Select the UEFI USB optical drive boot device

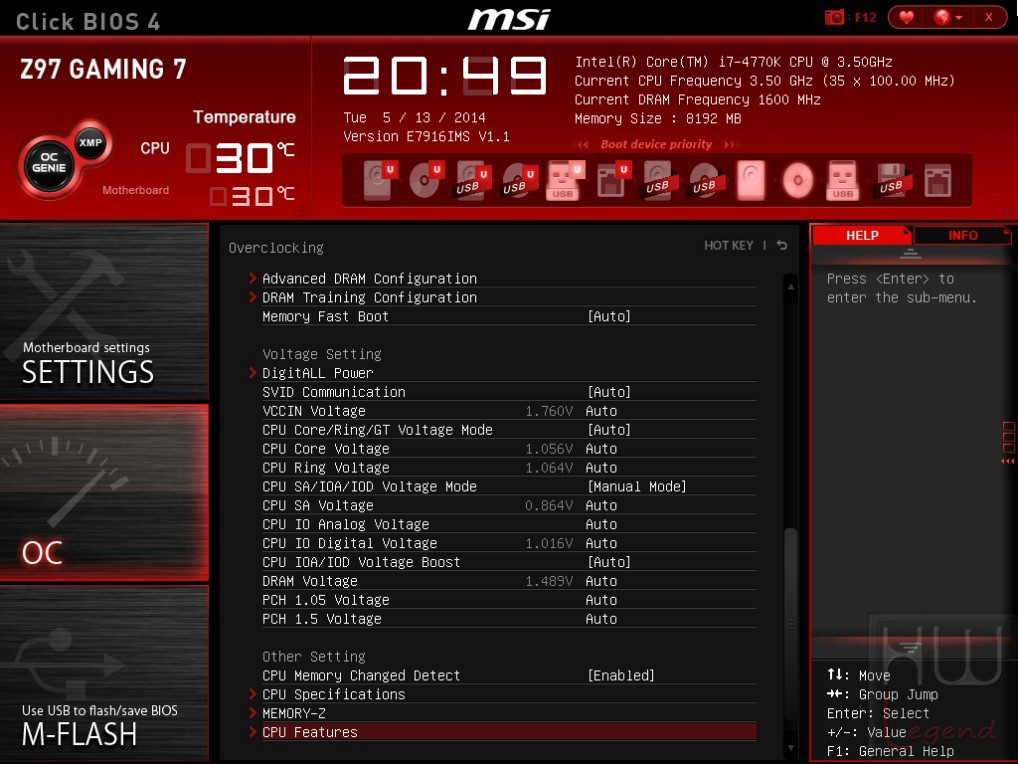pyautogui.click(x=519, y=180)
